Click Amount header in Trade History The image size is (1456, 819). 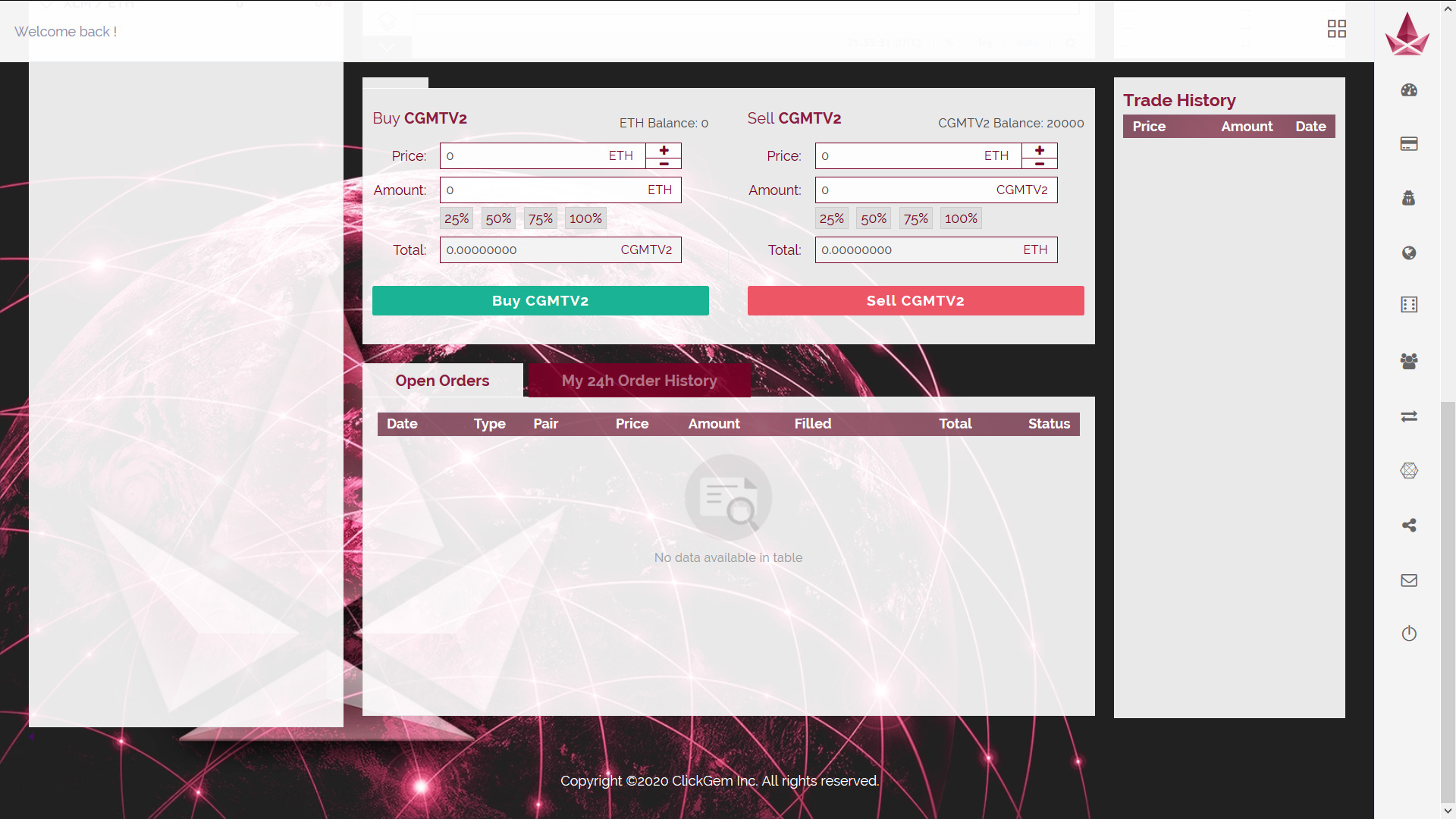(x=1247, y=127)
